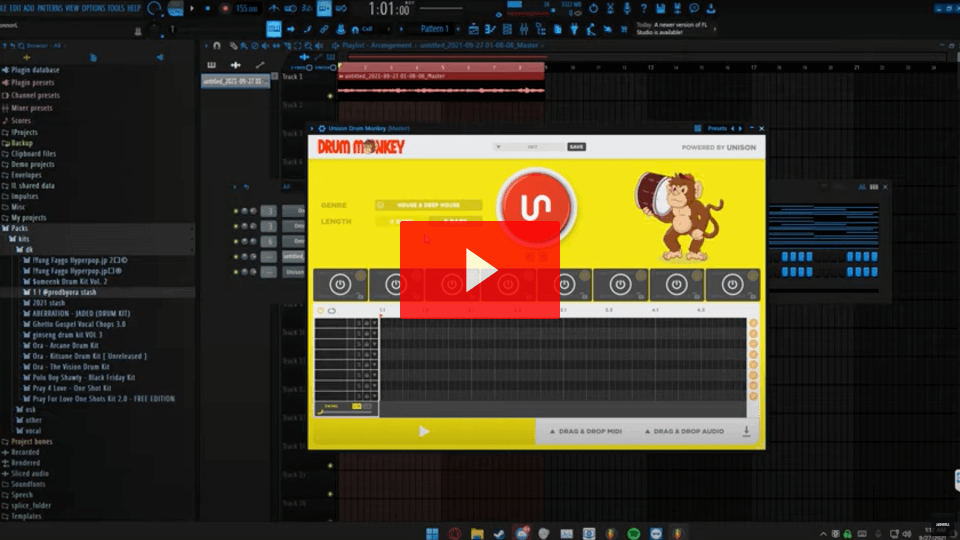Open File Explorer from the taskbar

point(477,533)
